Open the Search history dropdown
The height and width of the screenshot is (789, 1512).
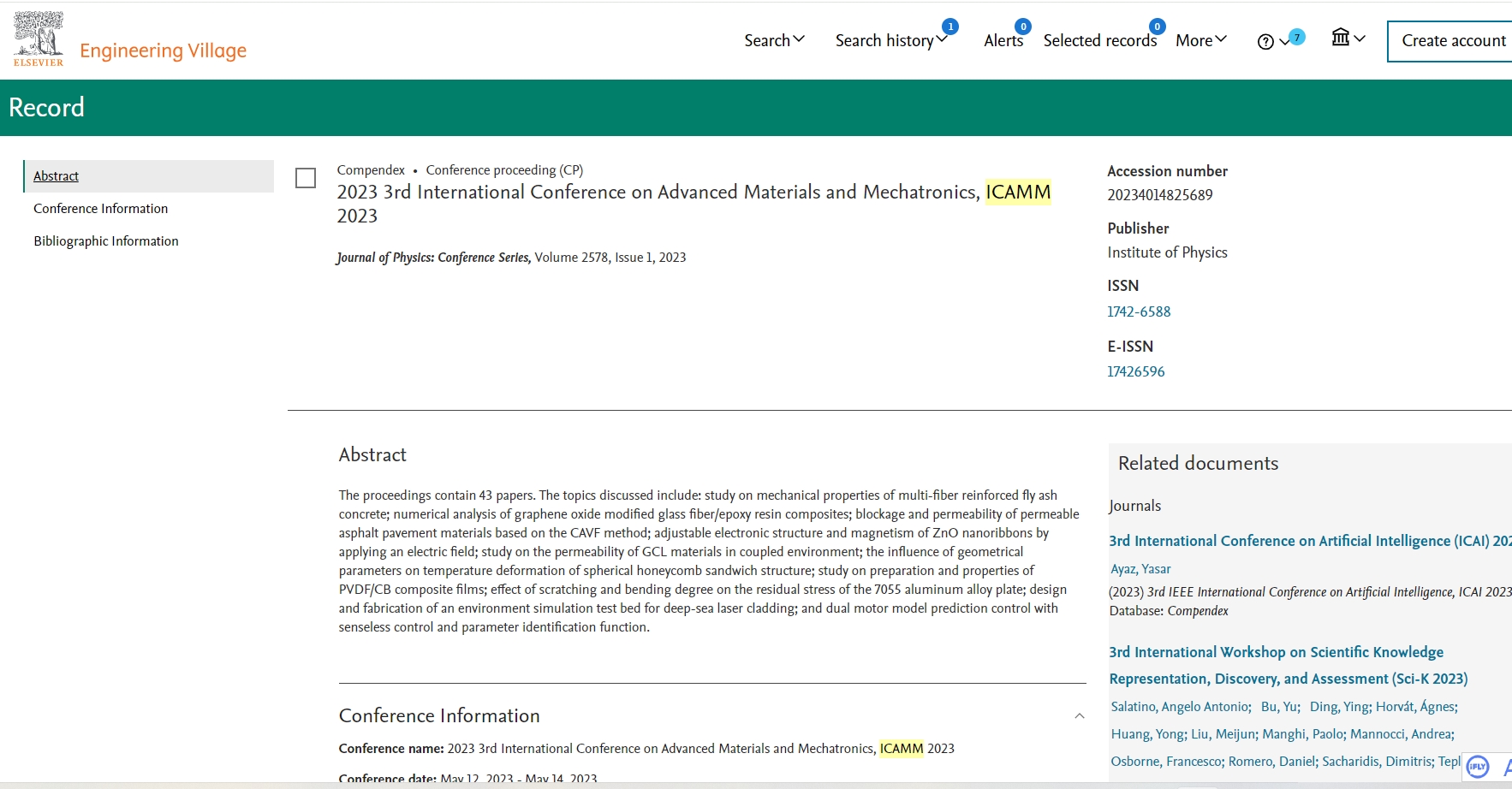(x=891, y=40)
